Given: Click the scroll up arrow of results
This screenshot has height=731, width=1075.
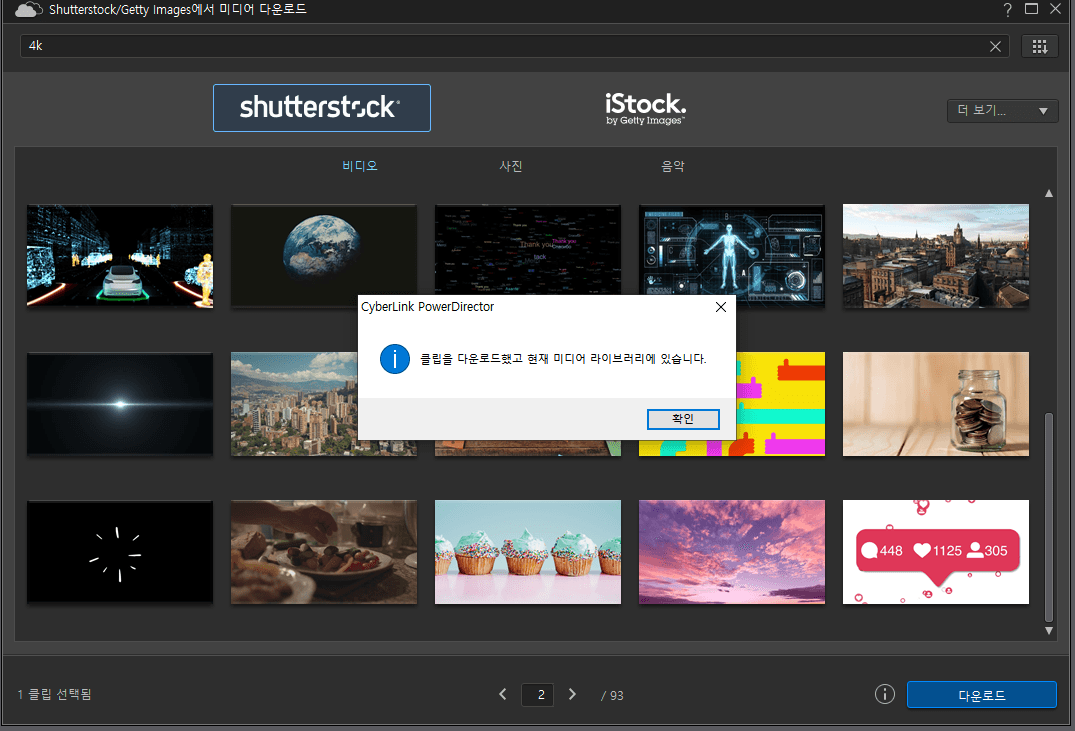Looking at the screenshot, I should coord(1048,193).
